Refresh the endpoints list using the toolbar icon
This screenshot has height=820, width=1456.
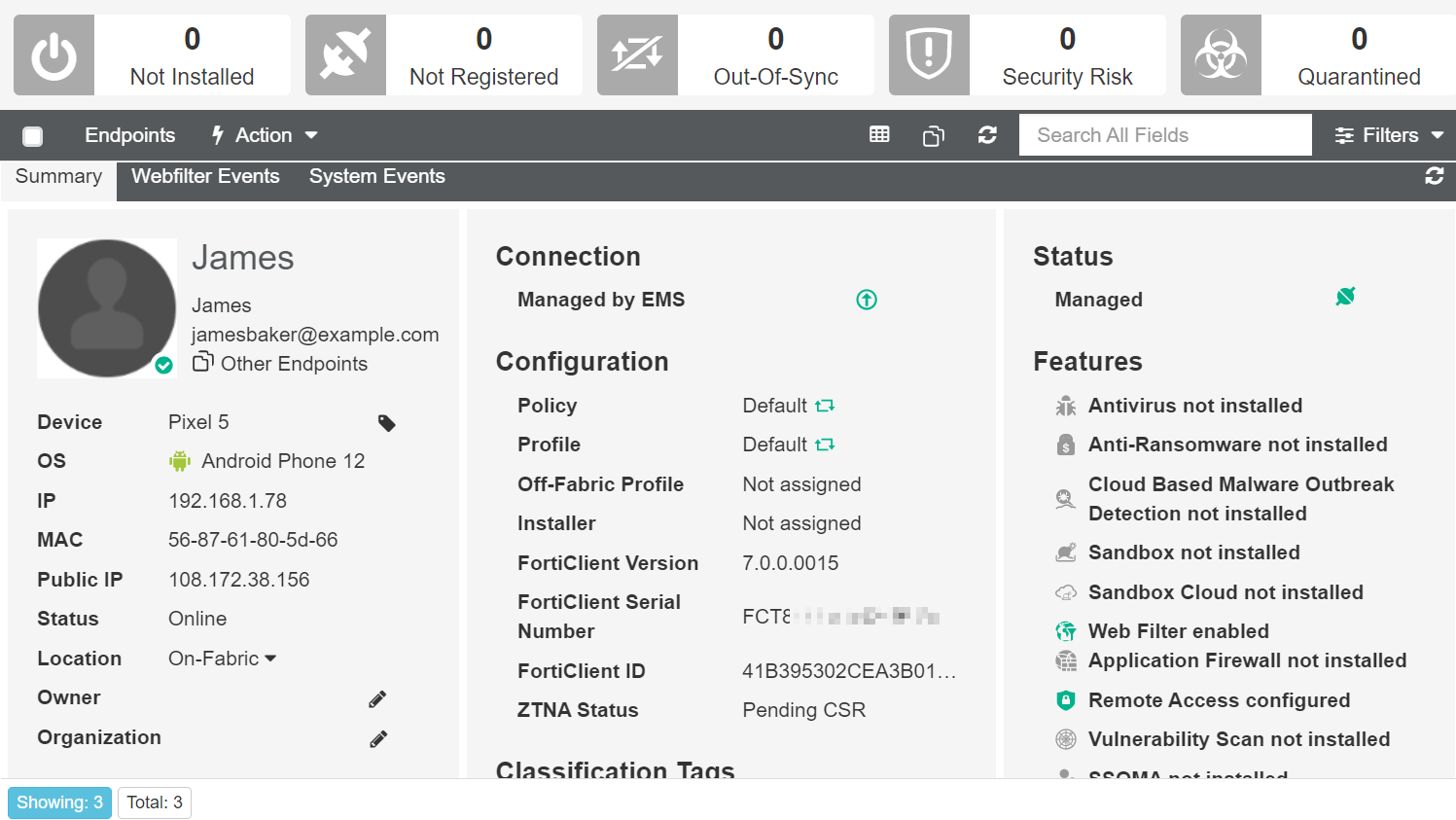pos(987,134)
